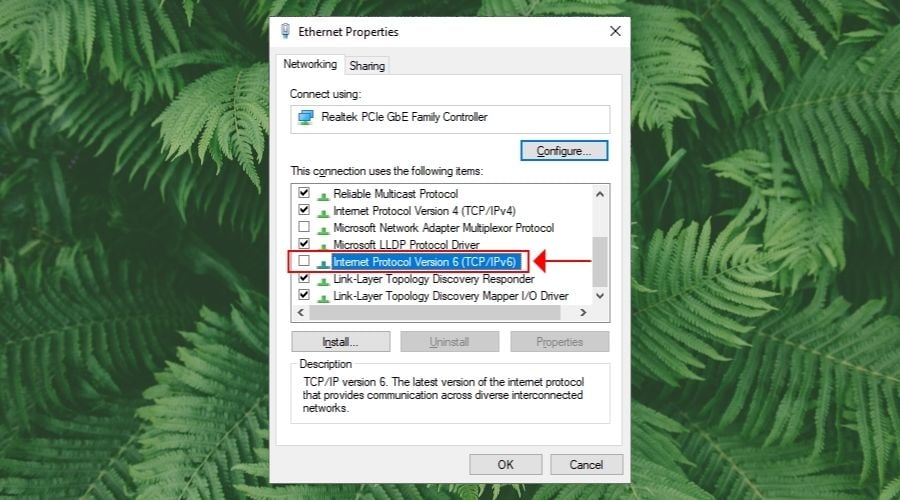This screenshot has width=900, height=500.
Task: Switch to the Sharing tab
Action: click(x=367, y=66)
